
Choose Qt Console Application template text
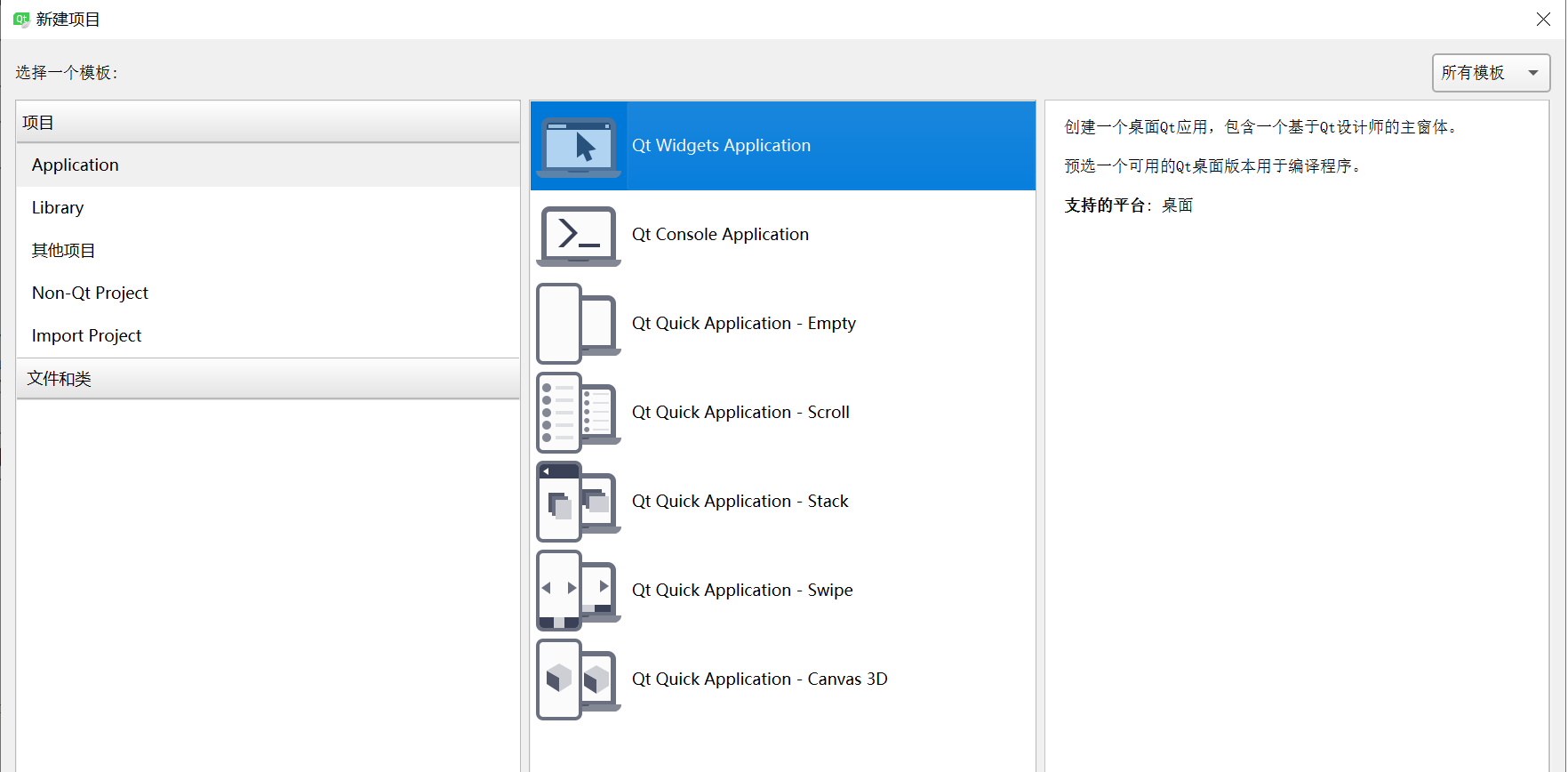[x=720, y=235]
